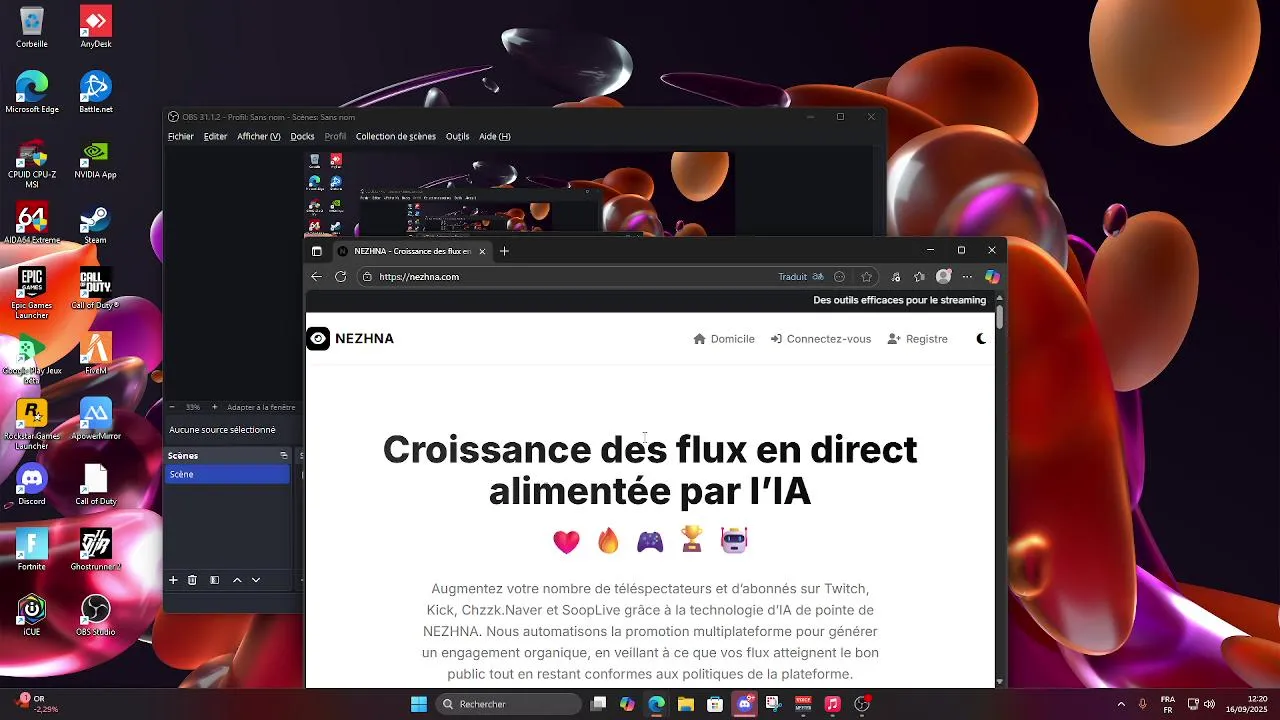The width and height of the screenshot is (1280, 720).
Task: Open the Edge profile avatar
Action: tap(943, 277)
